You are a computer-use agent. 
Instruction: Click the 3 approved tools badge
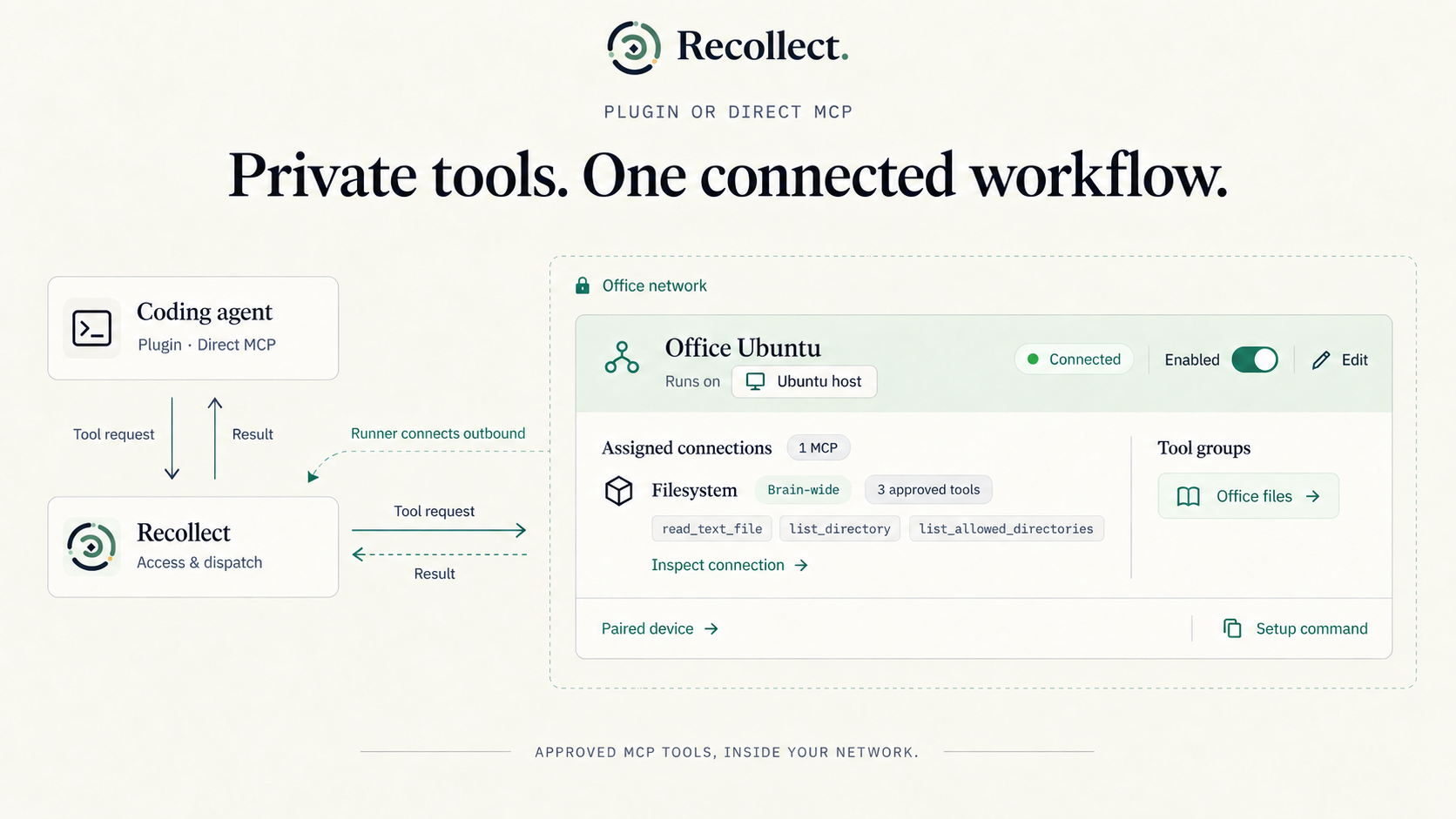pyautogui.click(x=928, y=489)
